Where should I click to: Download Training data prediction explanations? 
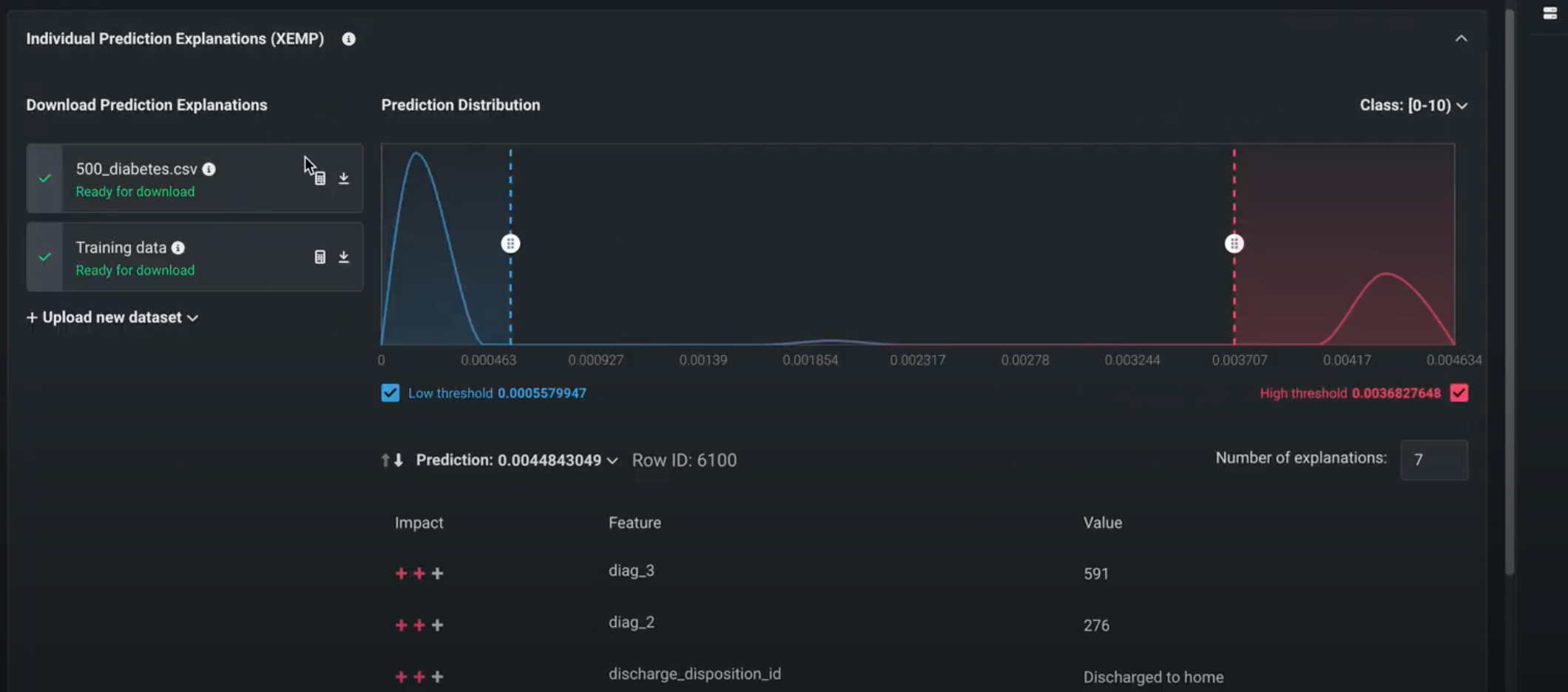click(x=344, y=257)
